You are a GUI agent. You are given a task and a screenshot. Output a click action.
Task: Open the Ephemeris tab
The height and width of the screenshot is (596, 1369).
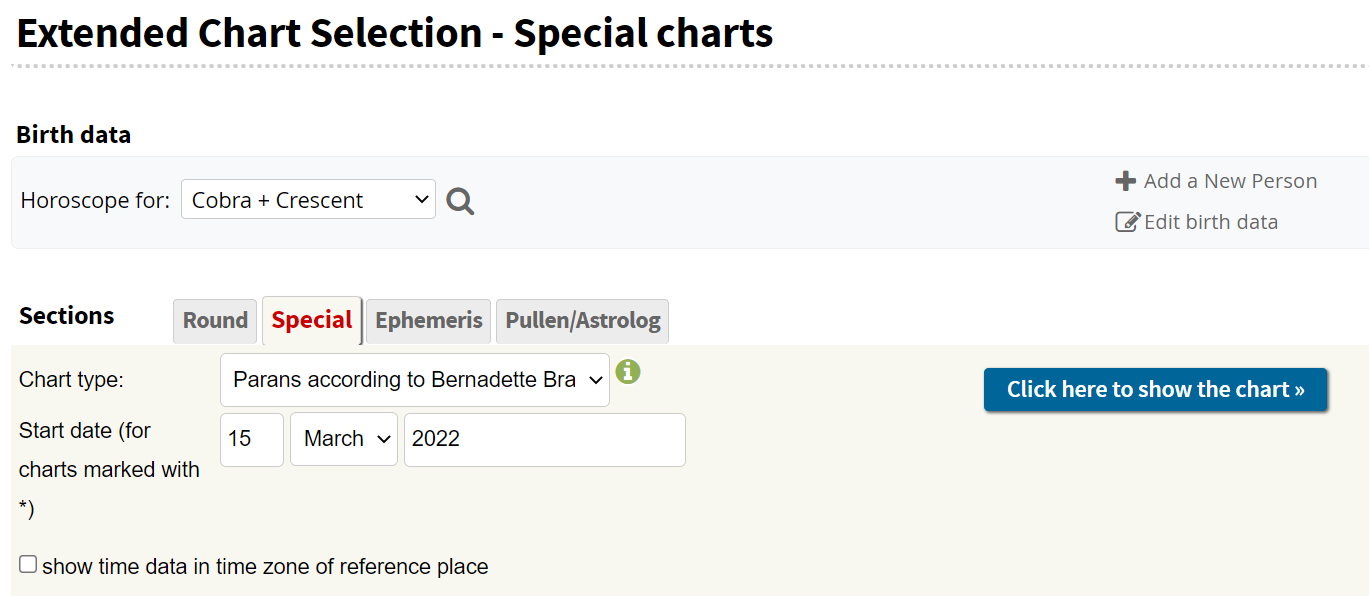coord(428,321)
